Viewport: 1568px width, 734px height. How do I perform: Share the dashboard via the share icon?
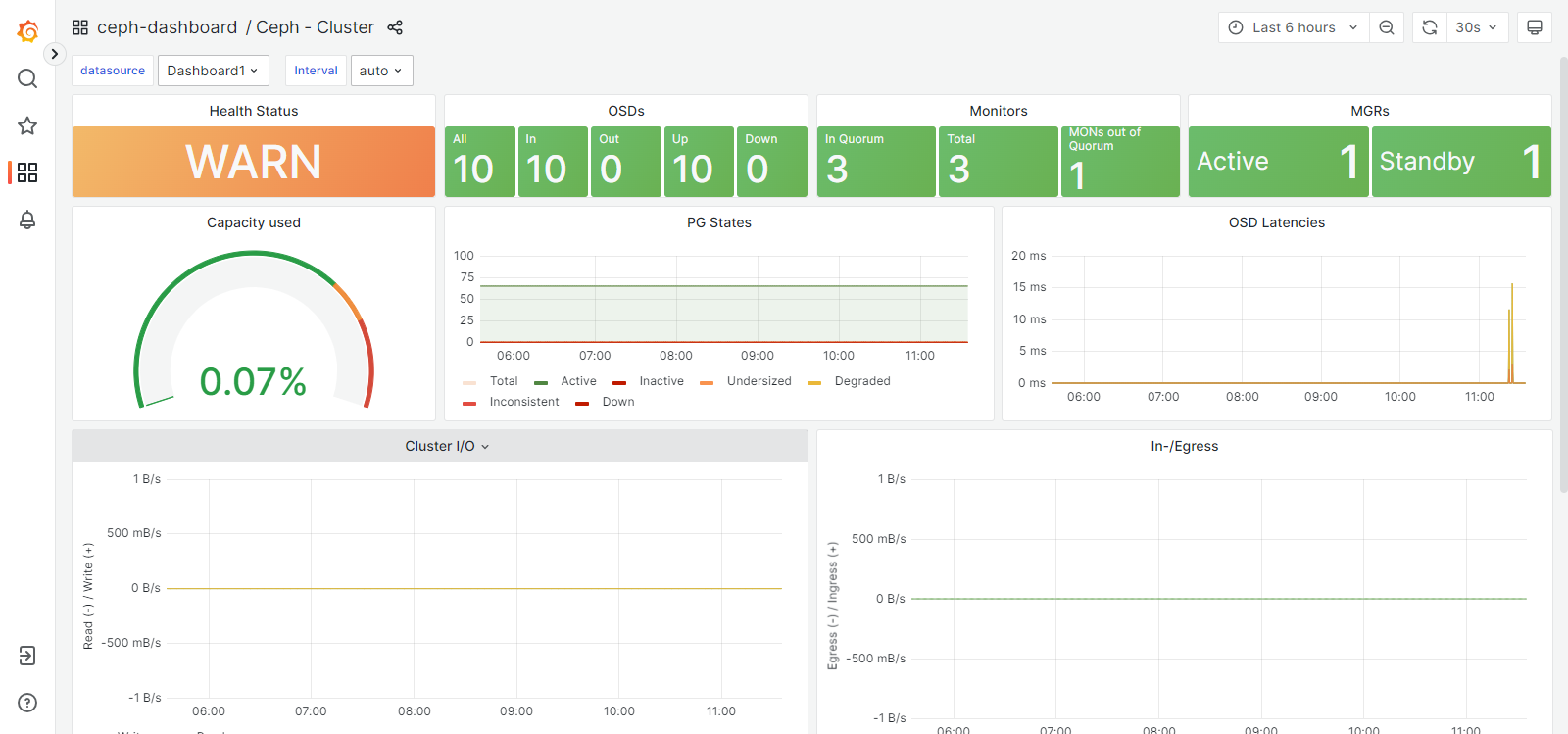click(x=395, y=27)
